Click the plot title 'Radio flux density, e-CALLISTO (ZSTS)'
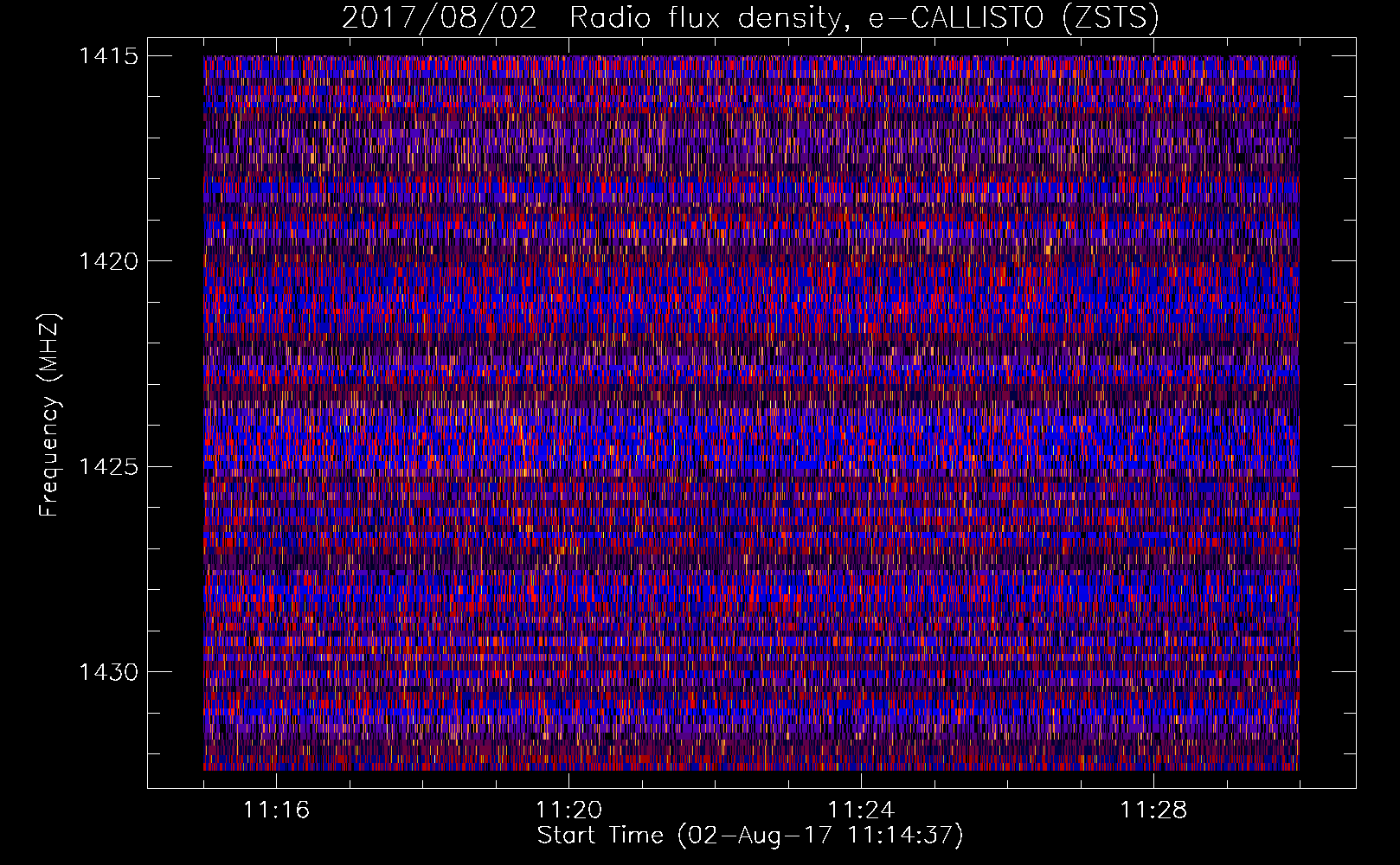Screen dimensions: 1400x865 [x=864, y=17]
